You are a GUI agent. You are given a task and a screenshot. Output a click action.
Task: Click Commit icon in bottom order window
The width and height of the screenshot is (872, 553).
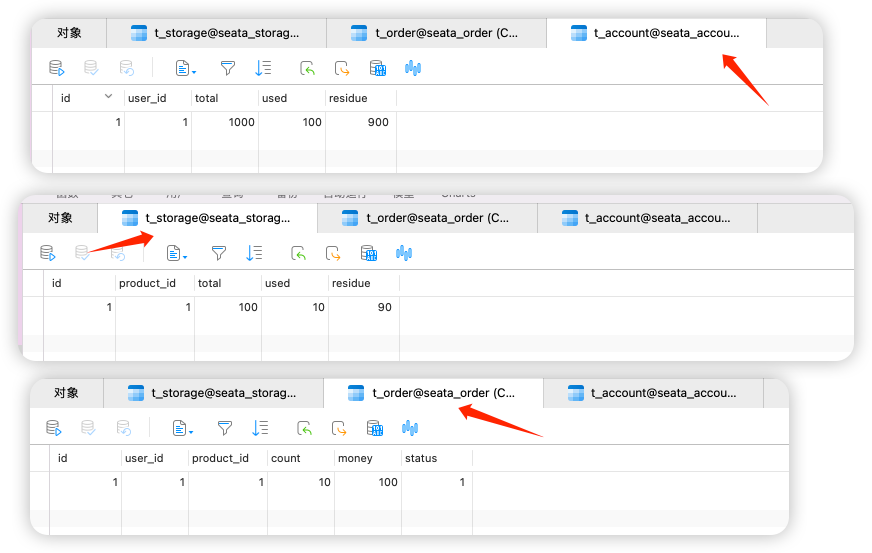88,428
